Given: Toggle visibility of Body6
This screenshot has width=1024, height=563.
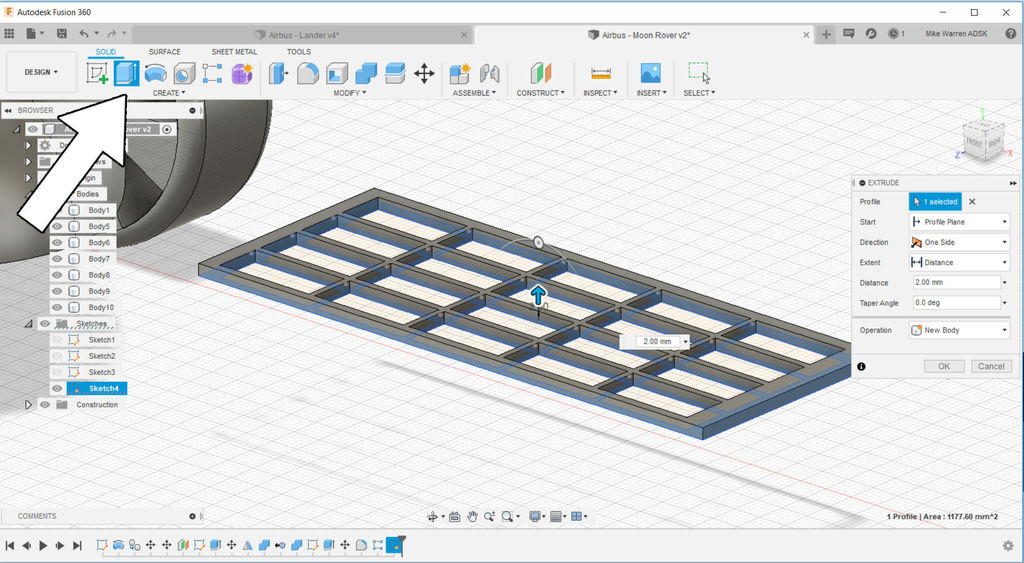Looking at the screenshot, I should [x=58, y=243].
